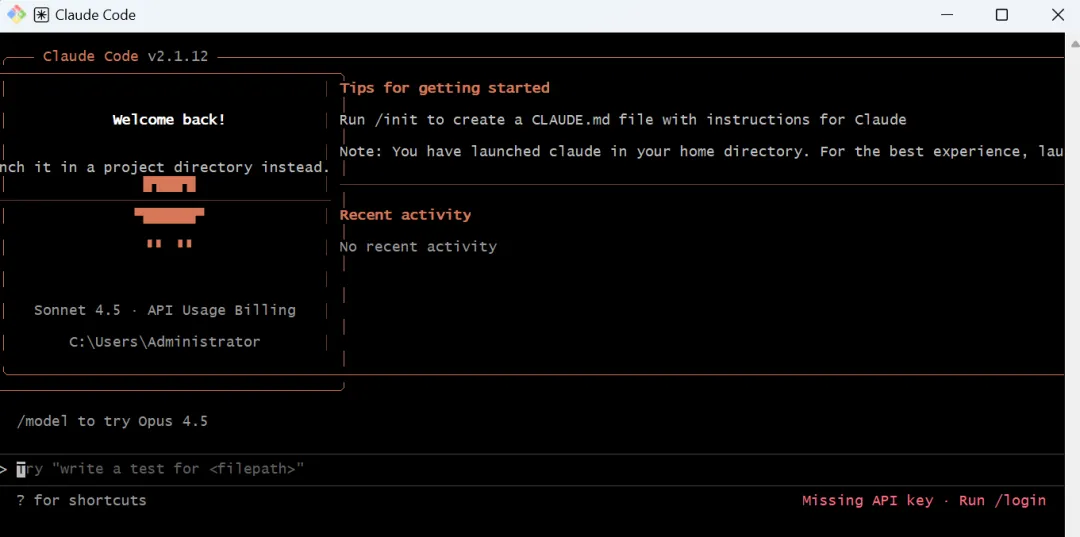Maximize the Claude Code window

tap(1002, 14)
